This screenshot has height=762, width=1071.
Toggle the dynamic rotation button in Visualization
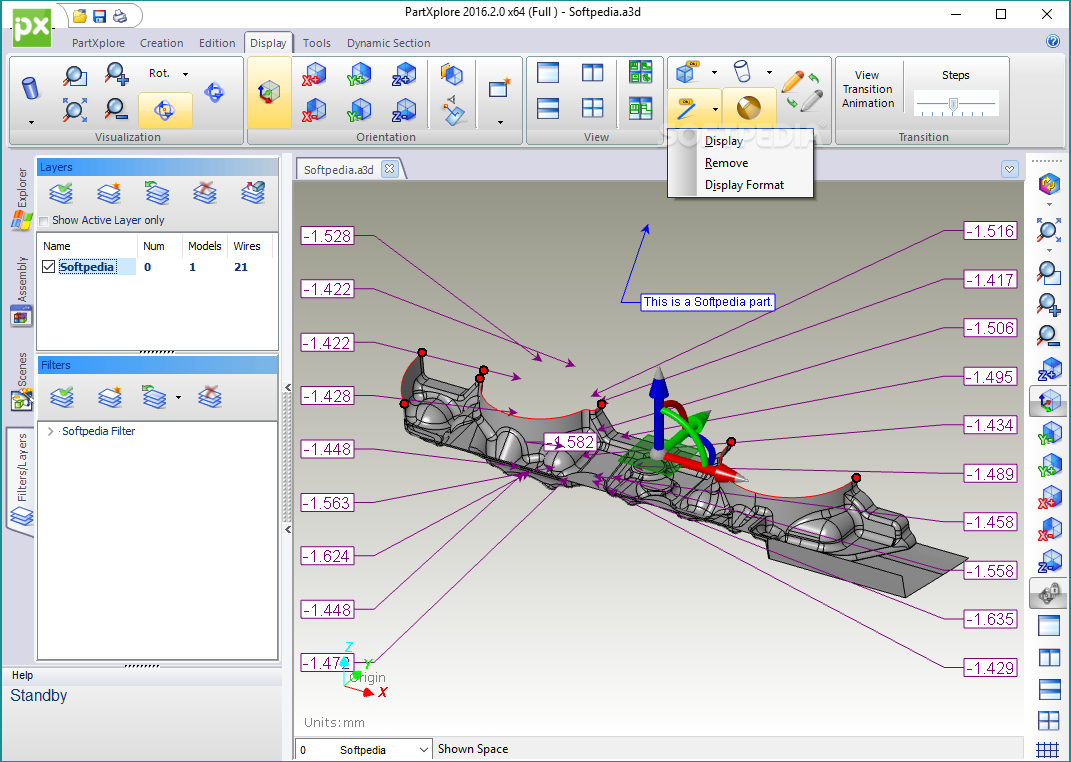coord(165,110)
